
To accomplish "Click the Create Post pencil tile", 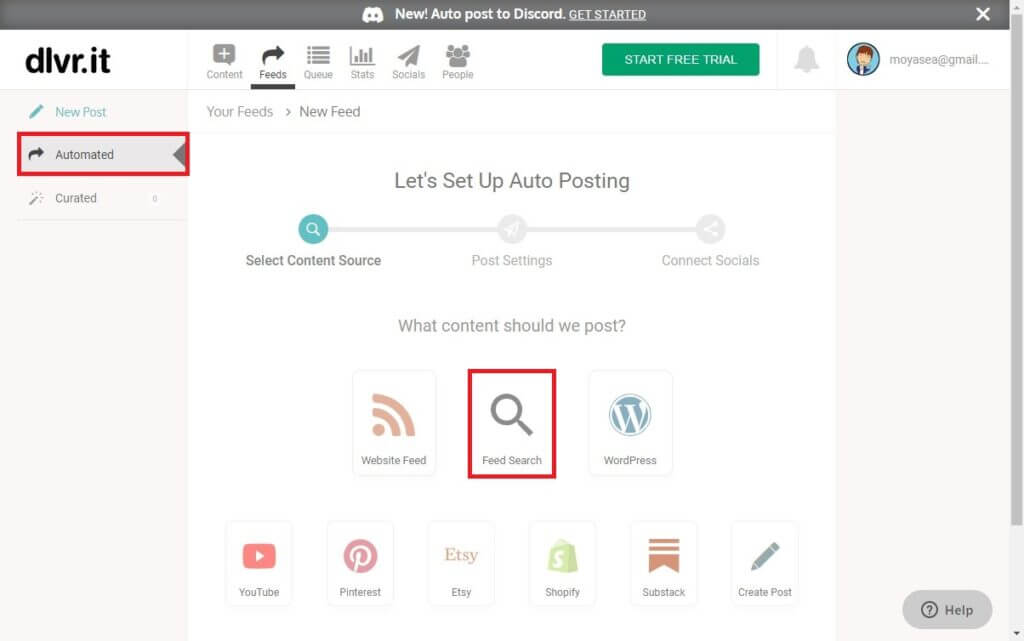I will (x=765, y=562).
